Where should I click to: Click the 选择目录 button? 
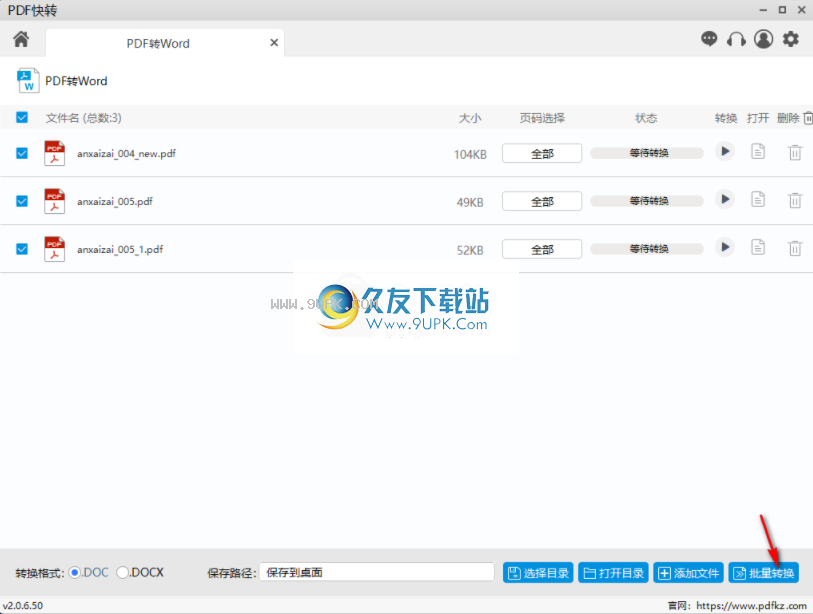tap(538, 573)
